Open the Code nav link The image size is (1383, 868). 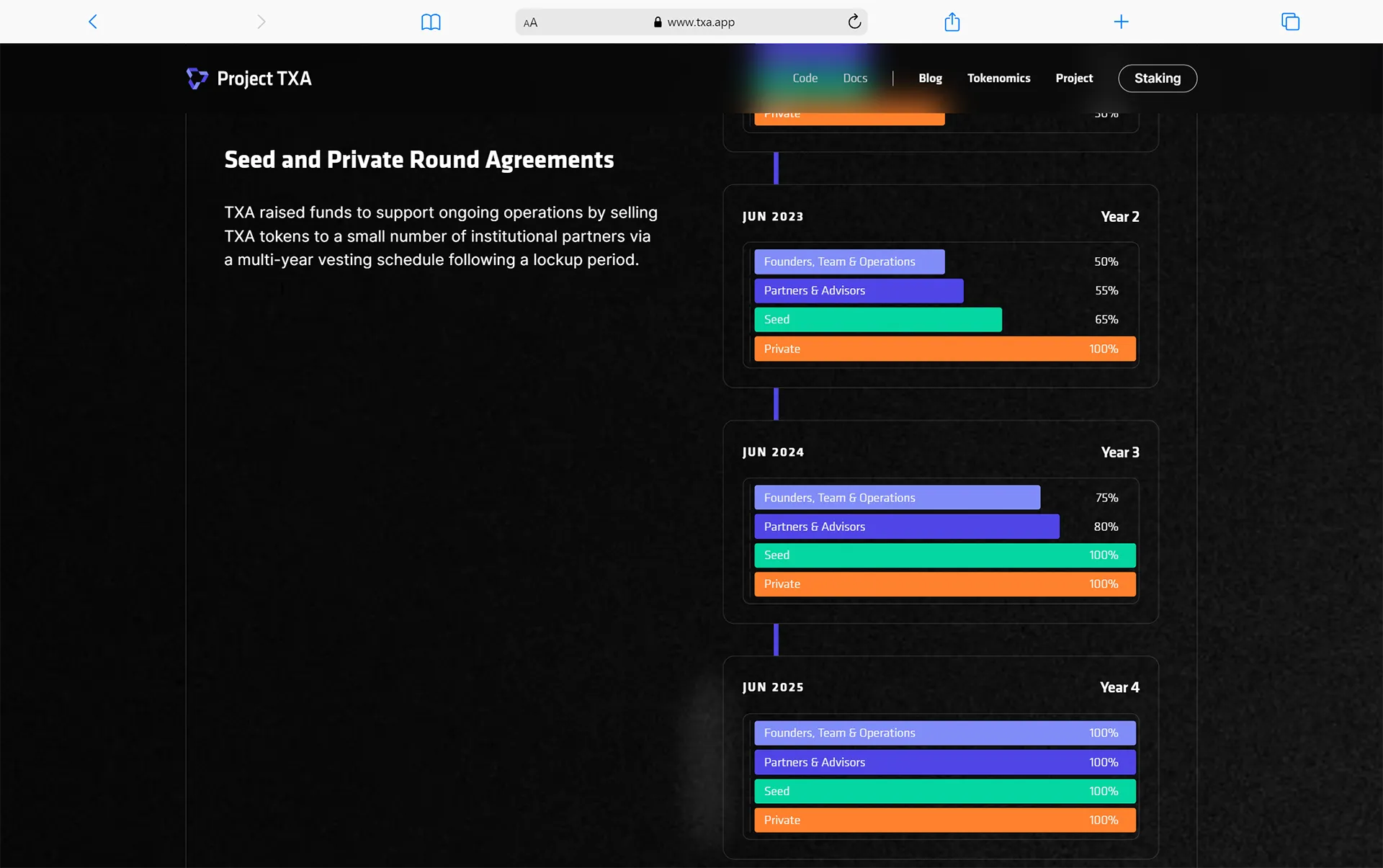pyautogui.click(x=805, y=78)
